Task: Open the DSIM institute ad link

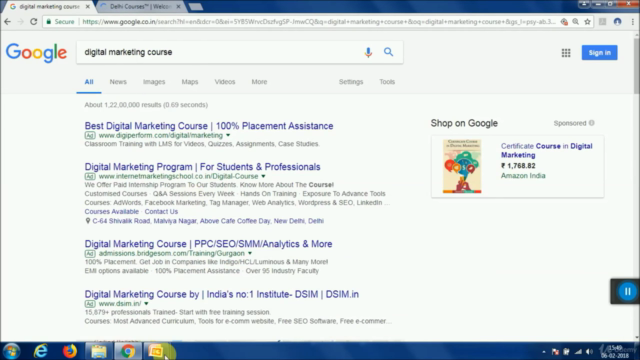Action: (x=222, y=294)
